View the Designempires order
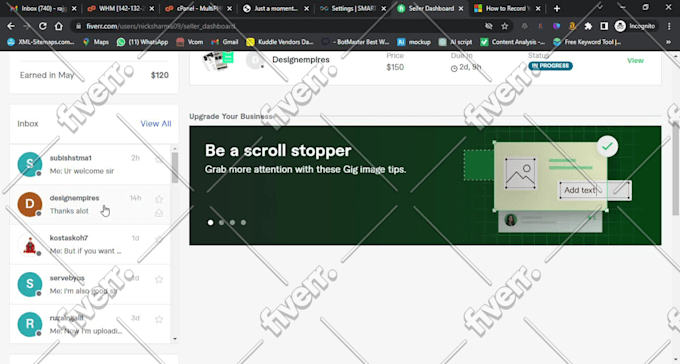This screenshot has height=364, width=680. click(x=635, y=61)
